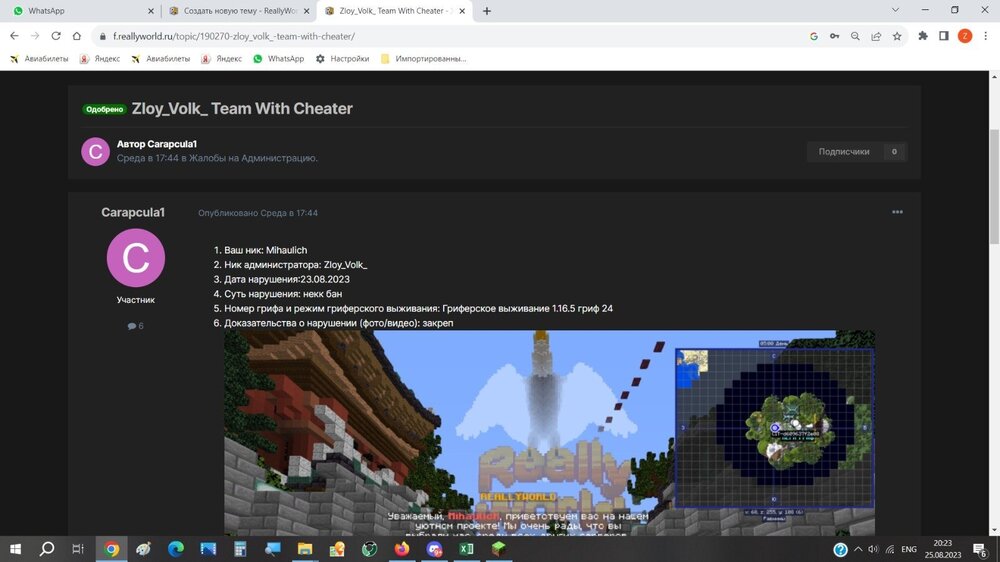Open the first Авиабилеты bookmark
Viewport: 1000px width, 562px height.
point(39,59)
